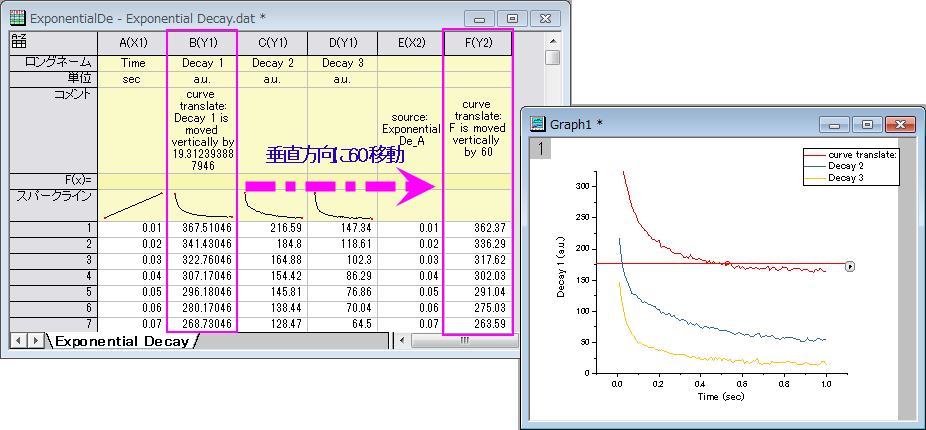Click the sparkline thumbnail of column C
Viewport: 926px width, 430px height.
(x=272, y=205)
